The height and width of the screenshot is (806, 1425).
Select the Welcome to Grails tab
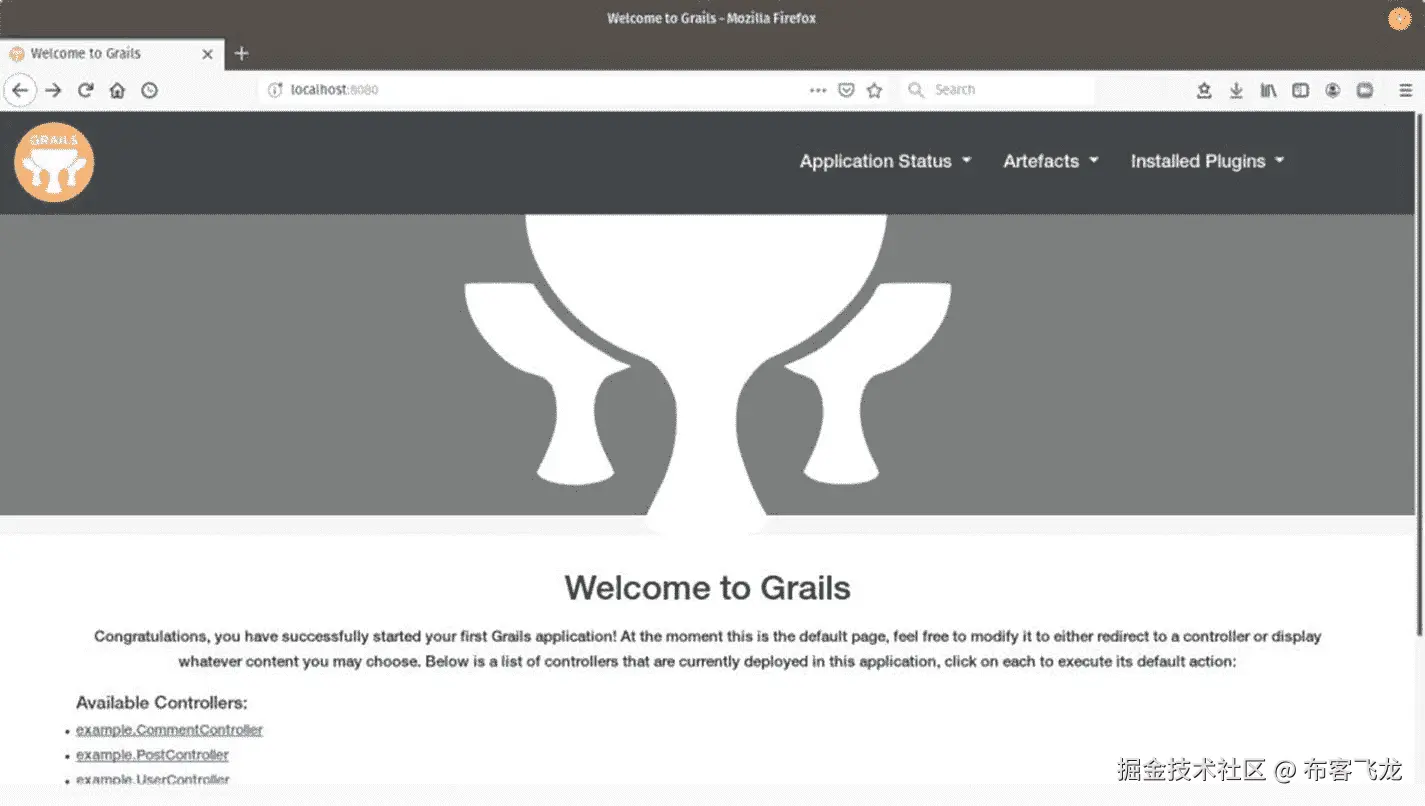(x=112, y=54)
